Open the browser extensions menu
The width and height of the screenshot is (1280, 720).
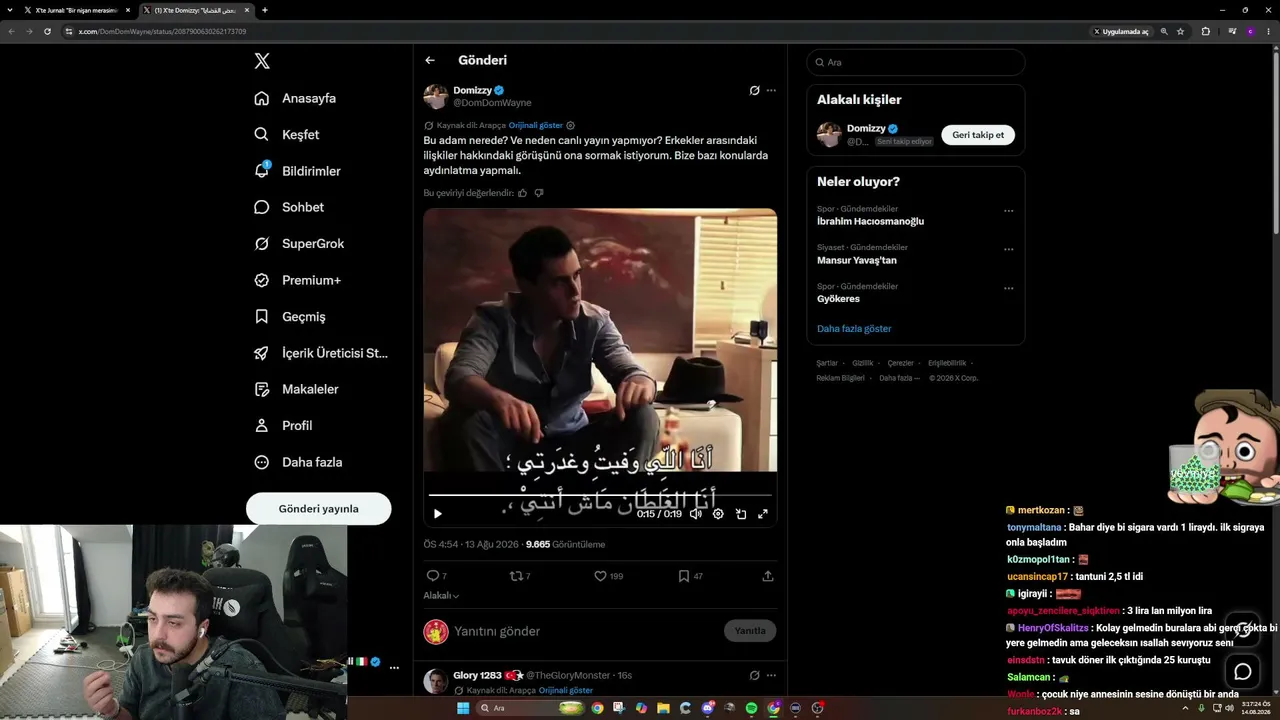tap(1206, 31)
